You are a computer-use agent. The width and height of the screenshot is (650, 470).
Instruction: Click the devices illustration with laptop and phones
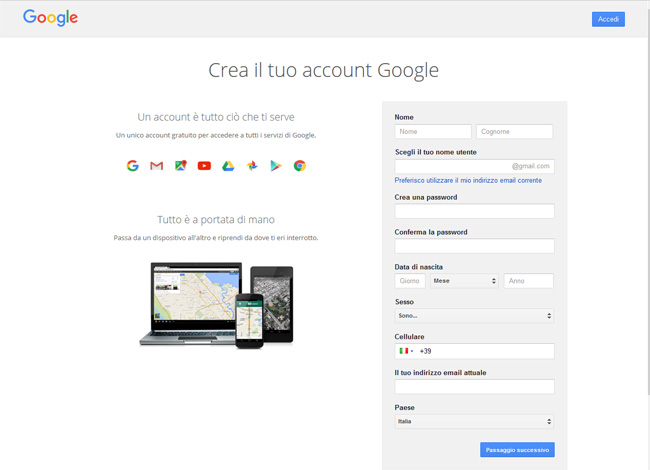pos(216,305)
